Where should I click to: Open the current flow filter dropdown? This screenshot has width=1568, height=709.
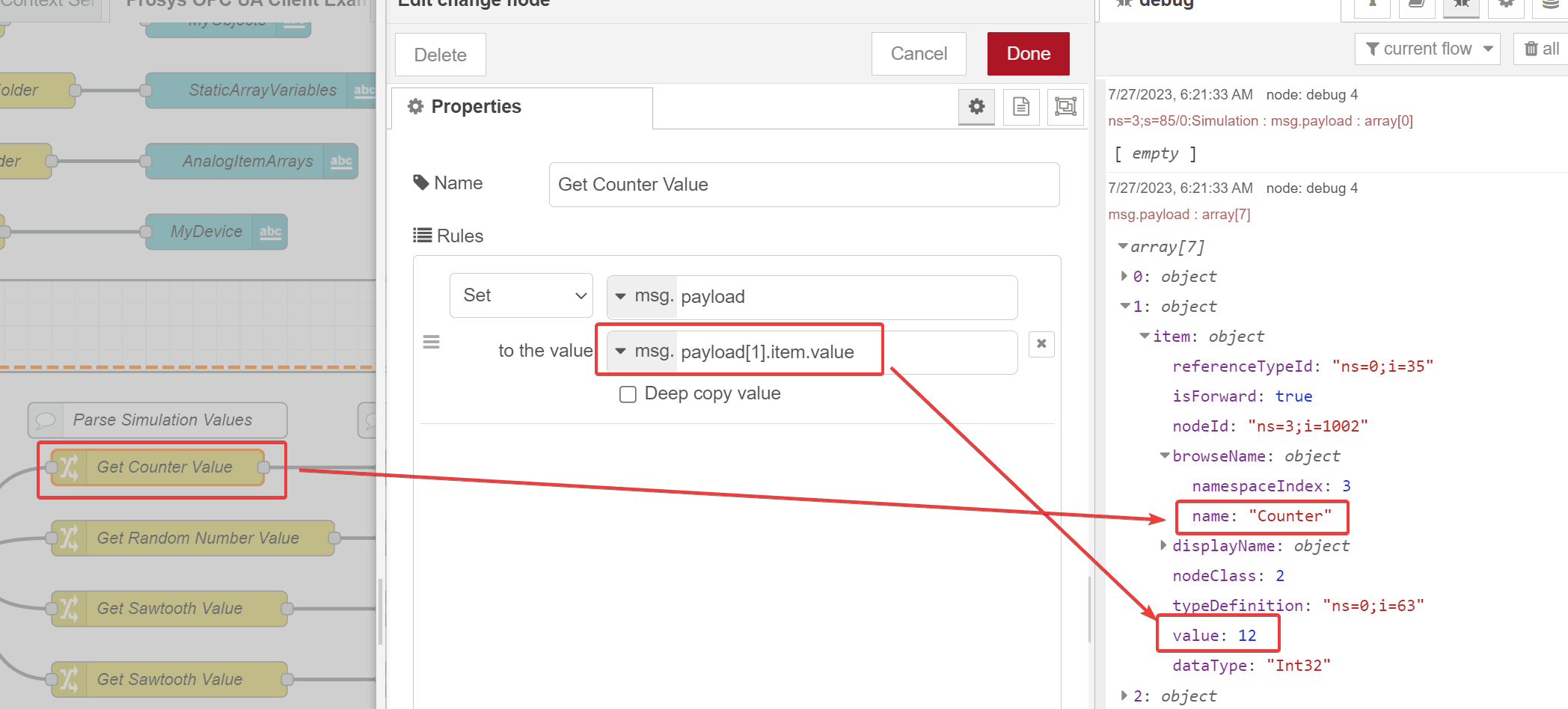point(1427,49)
